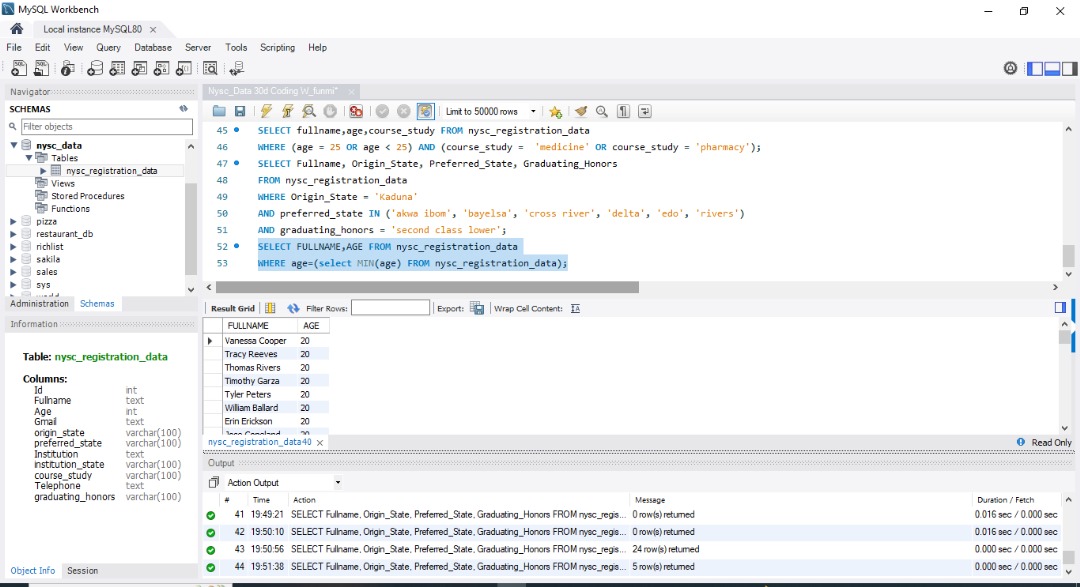Beautify the query with broom icon
Image resolution: width=1080 pixels, height=587 pixels.
coord(581,112)
